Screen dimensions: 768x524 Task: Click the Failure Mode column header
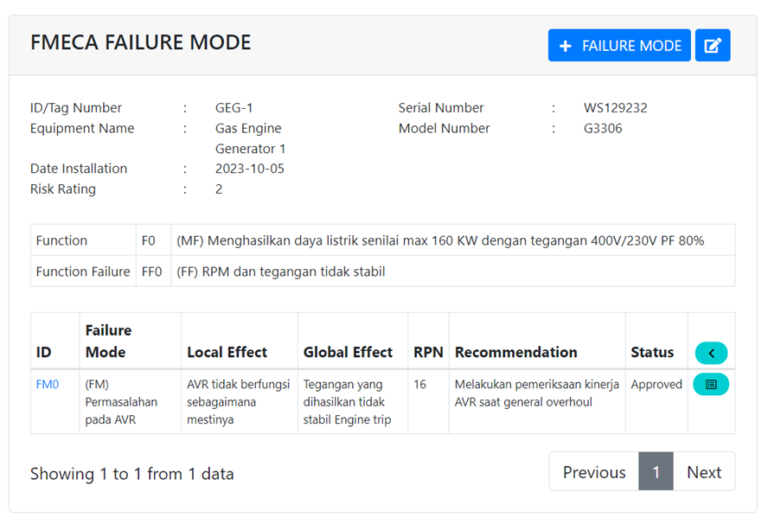[x=106, y=341]
